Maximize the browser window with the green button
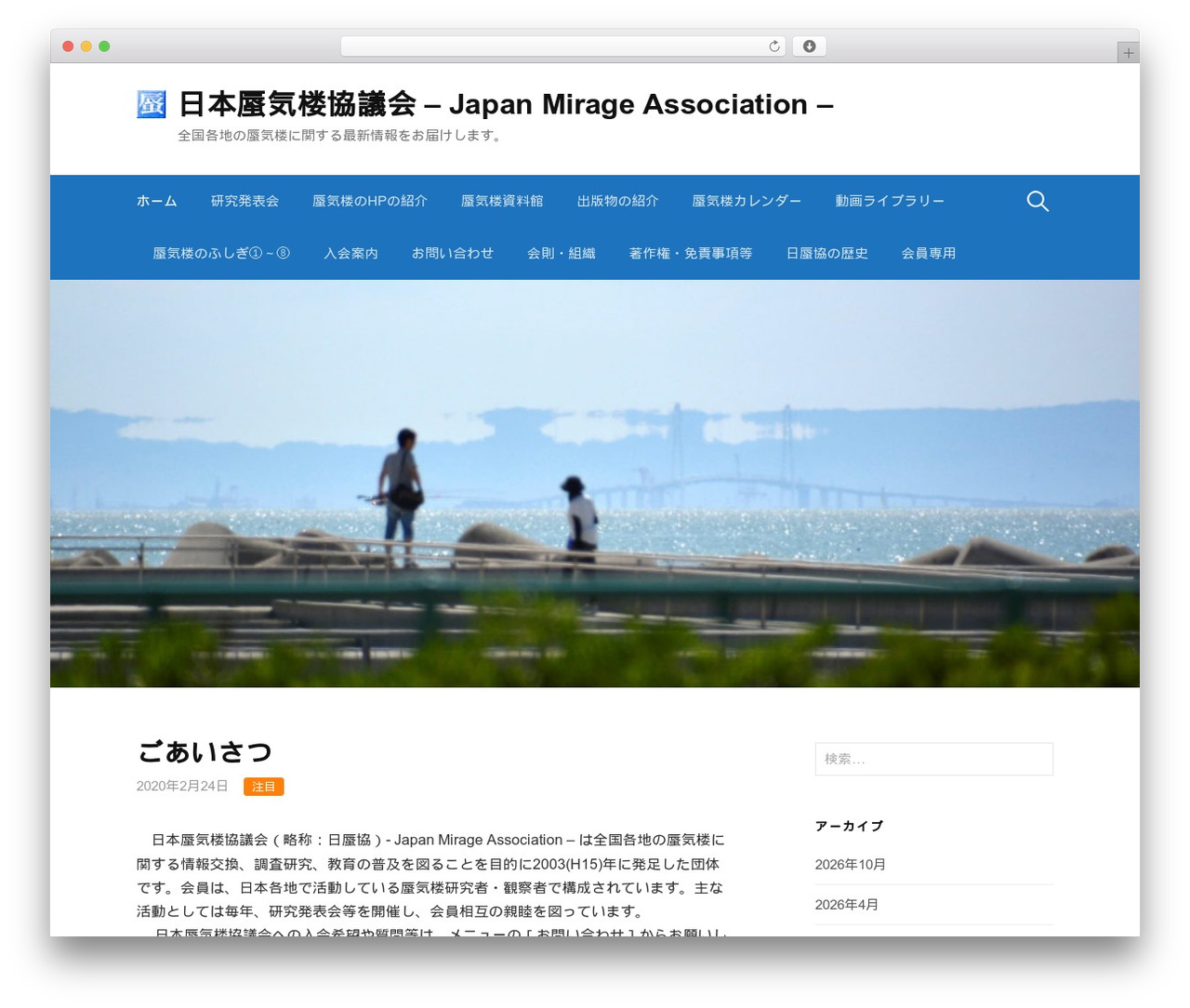Screen dimensions: 1190x1008 [104, 46]
